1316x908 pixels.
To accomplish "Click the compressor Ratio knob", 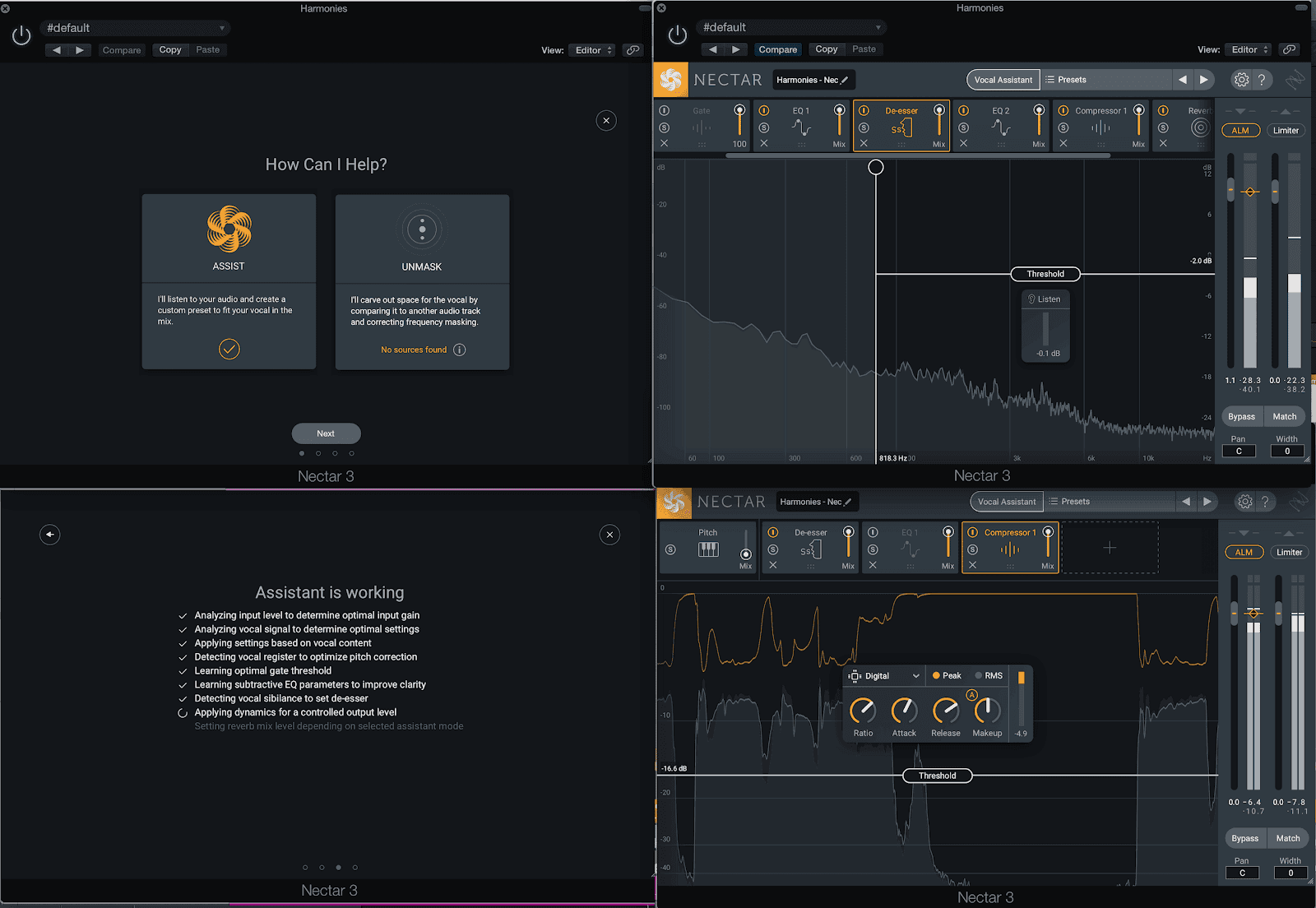I will [x=863, y=710].
